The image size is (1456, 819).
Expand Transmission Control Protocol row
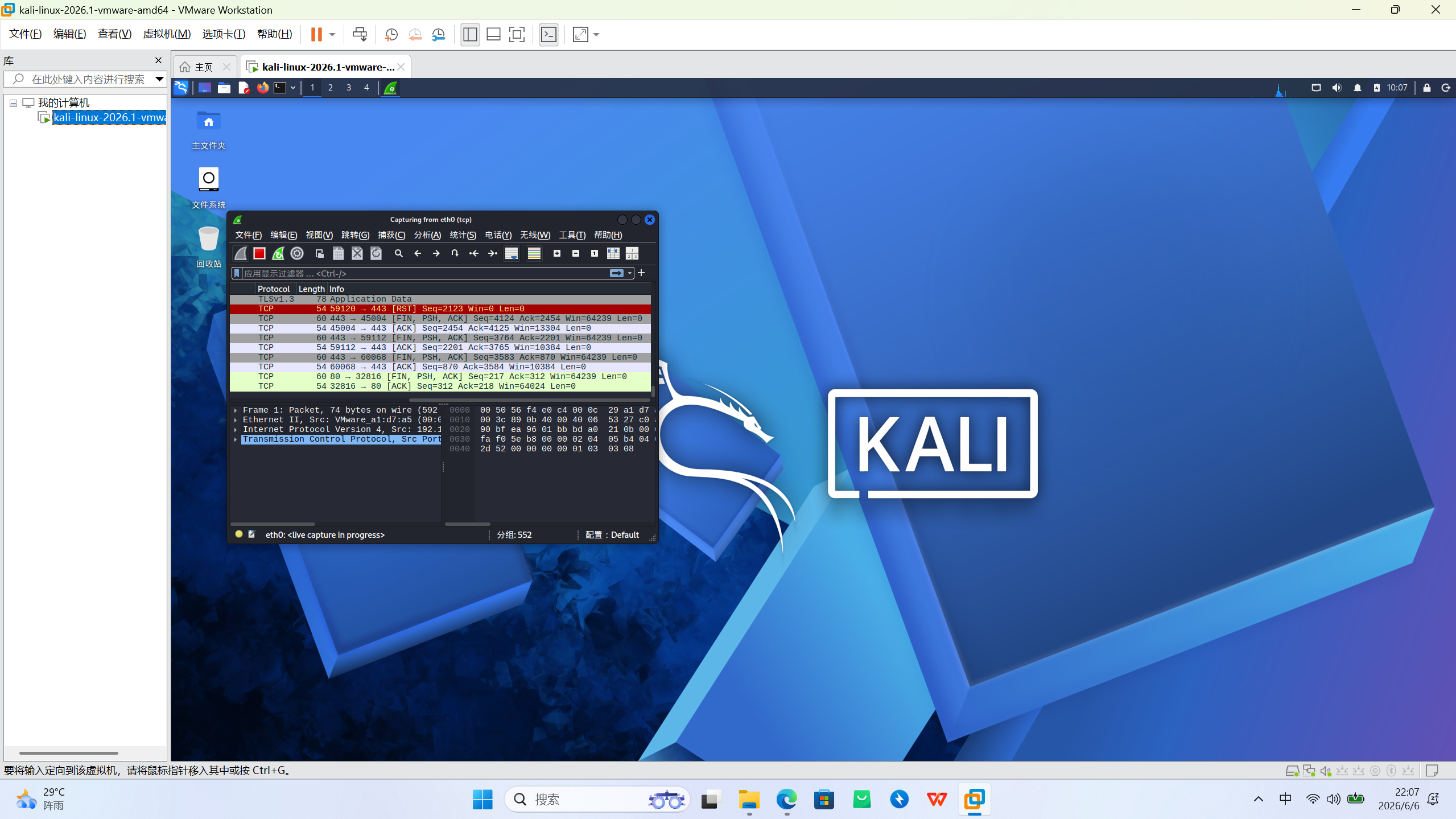pos(236,439)
